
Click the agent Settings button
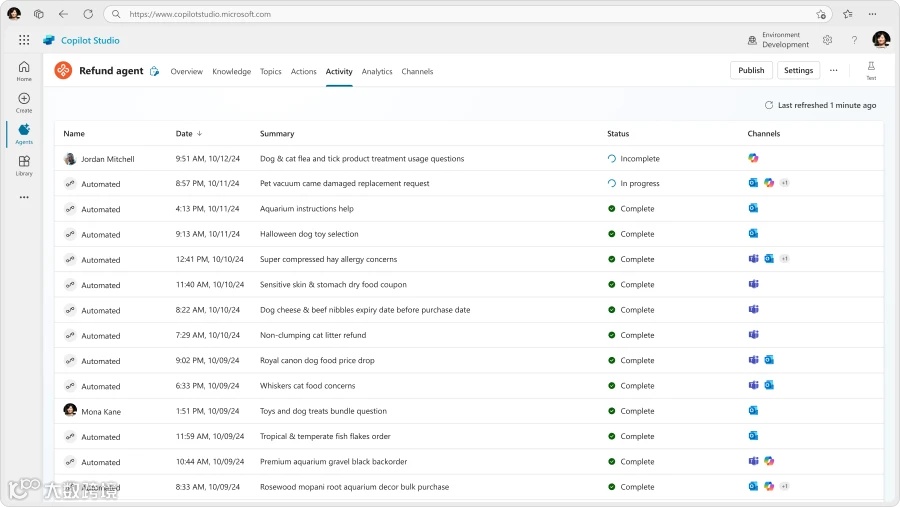[x=798, y=70]
